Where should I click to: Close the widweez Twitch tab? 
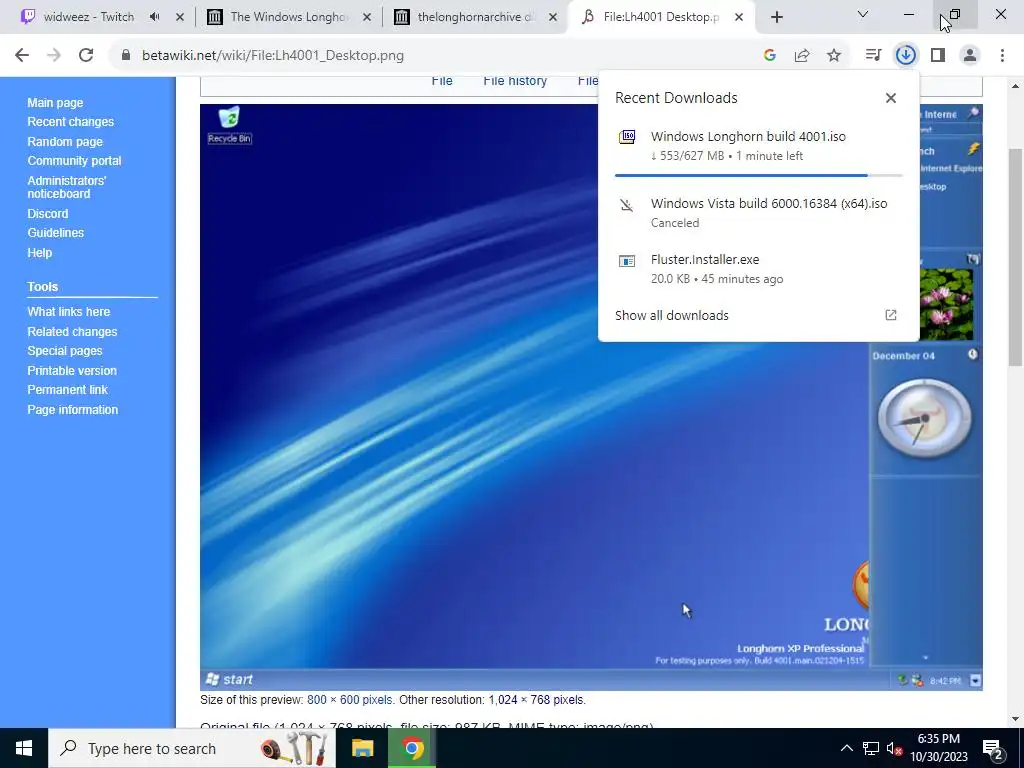[180, 17]
